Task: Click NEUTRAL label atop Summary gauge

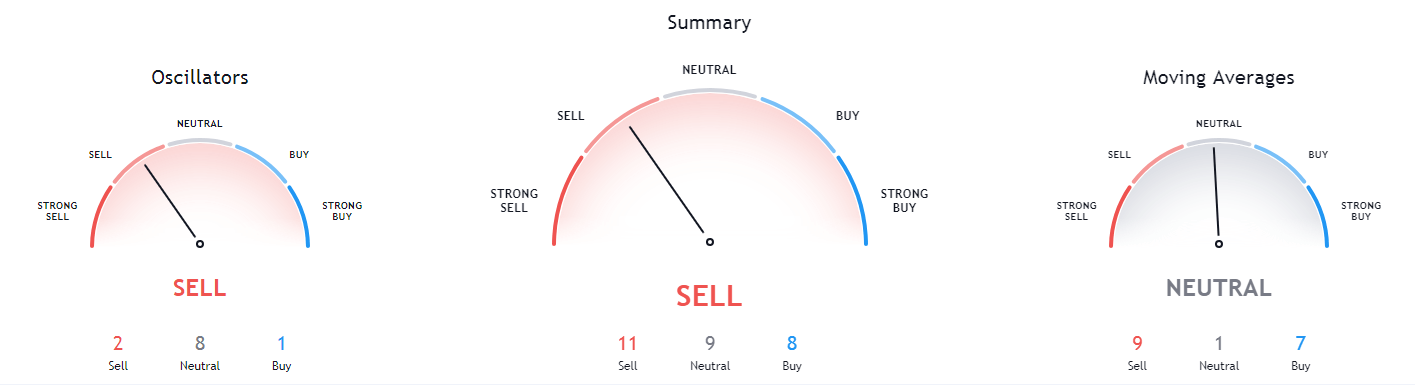Action: point(709,70)
